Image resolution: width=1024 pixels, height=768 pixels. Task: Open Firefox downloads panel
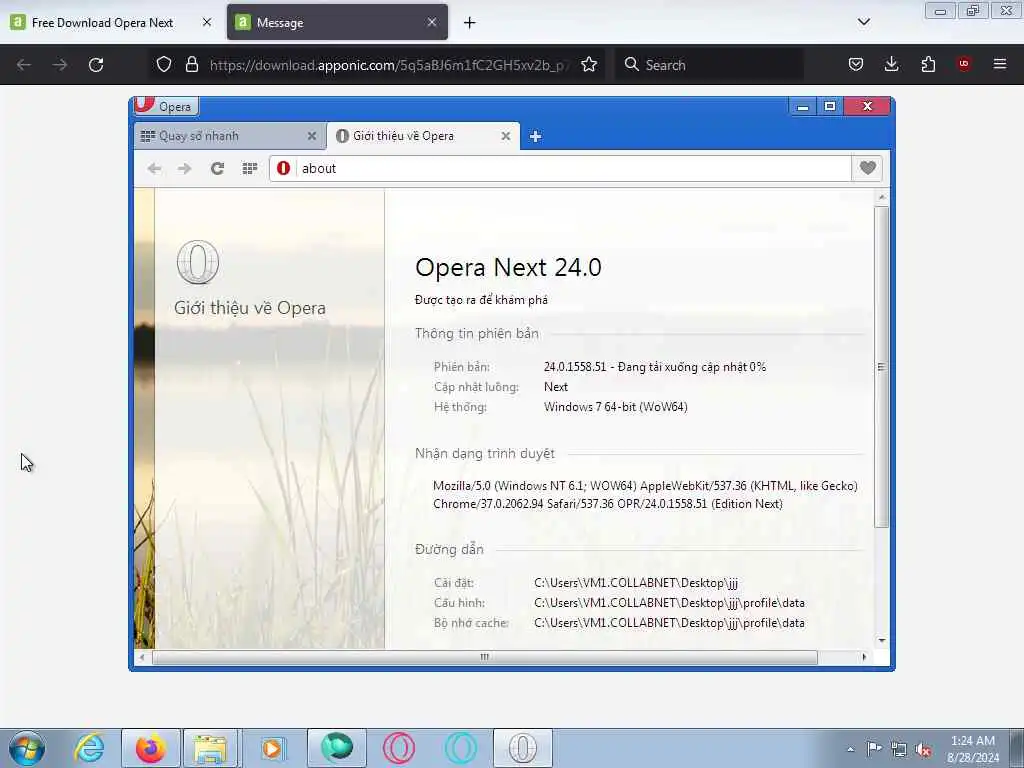(x=891, y=65)
